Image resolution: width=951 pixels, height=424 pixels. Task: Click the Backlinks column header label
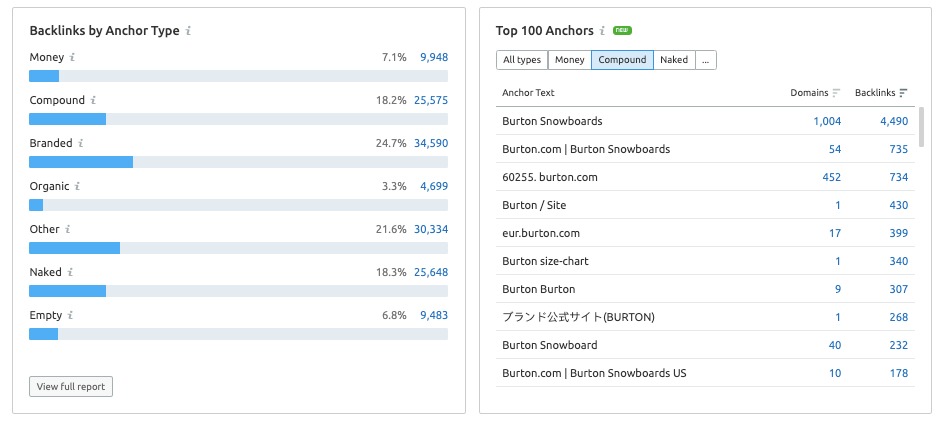point(875,93)
